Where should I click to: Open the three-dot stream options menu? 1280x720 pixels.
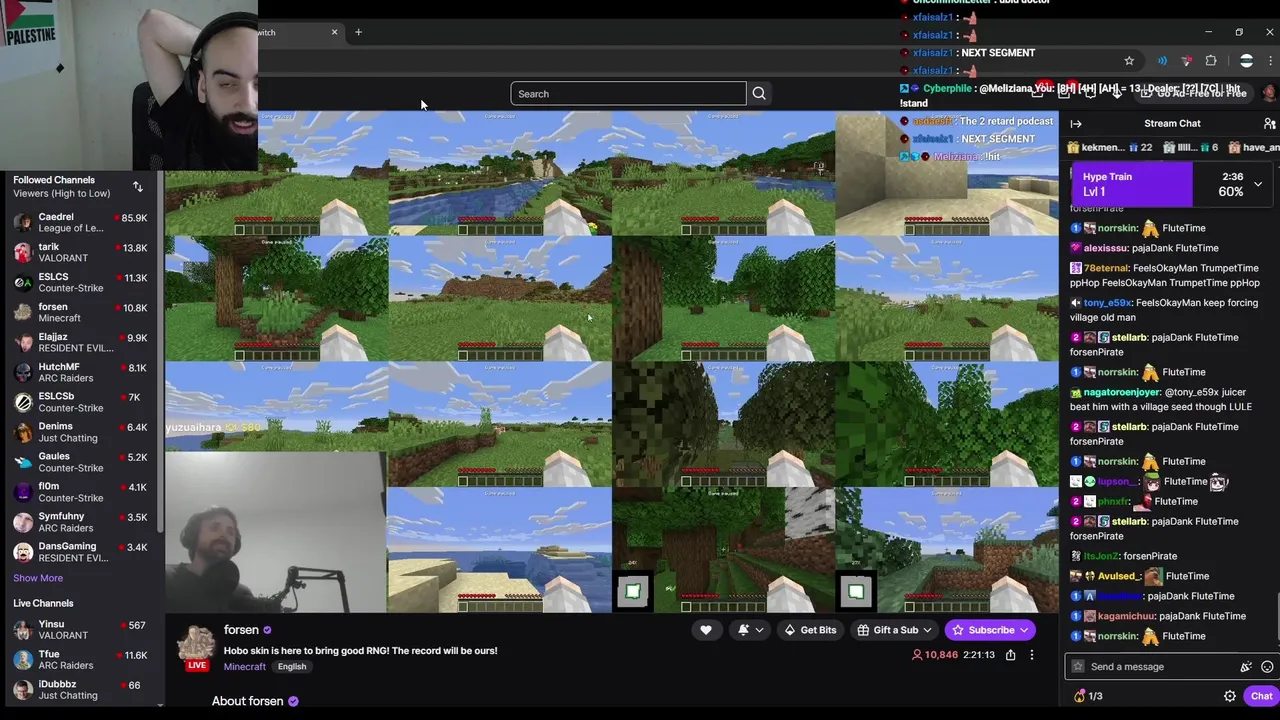(1032, 655)
